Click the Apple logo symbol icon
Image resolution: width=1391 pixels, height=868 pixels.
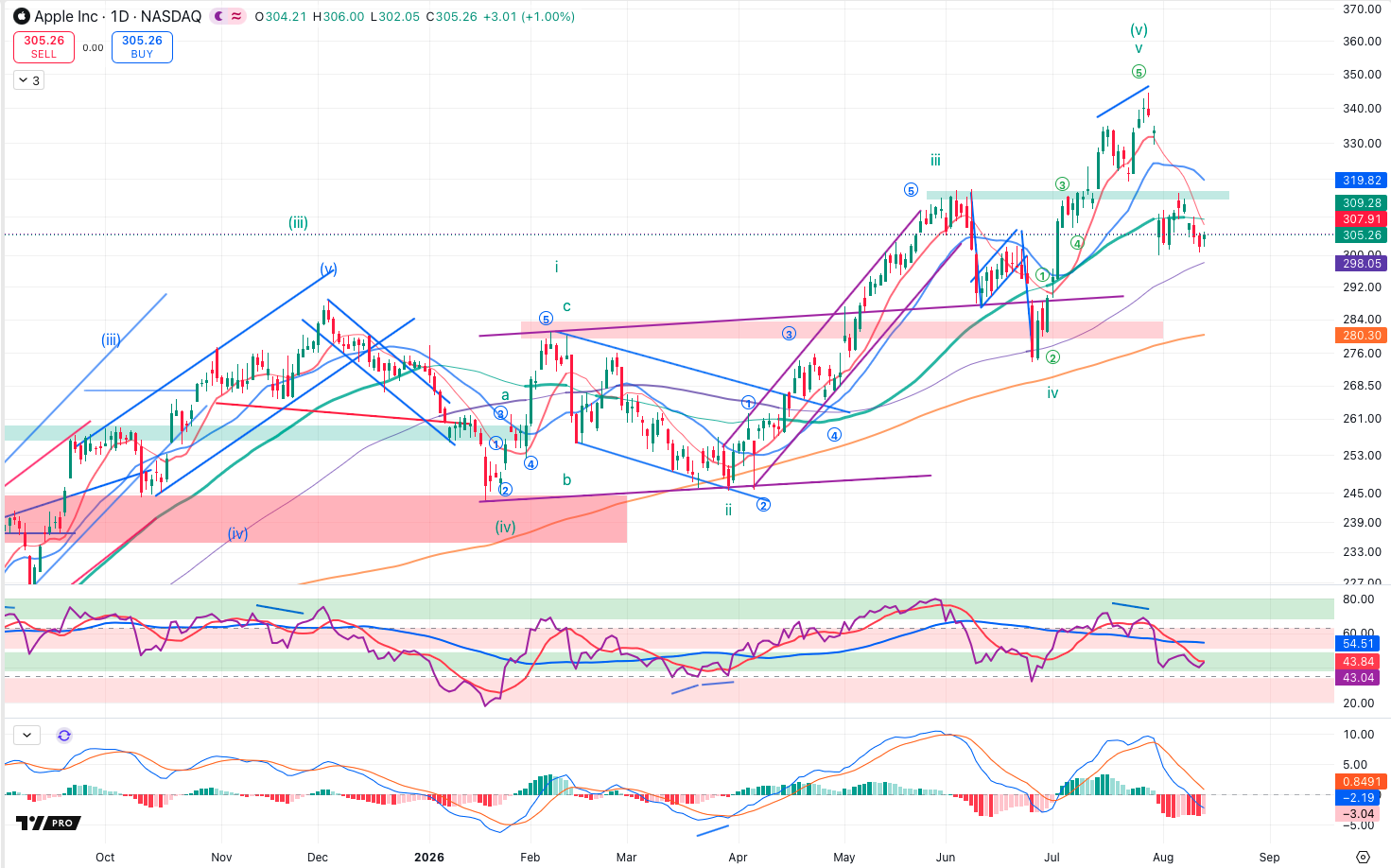click(22, 16)
